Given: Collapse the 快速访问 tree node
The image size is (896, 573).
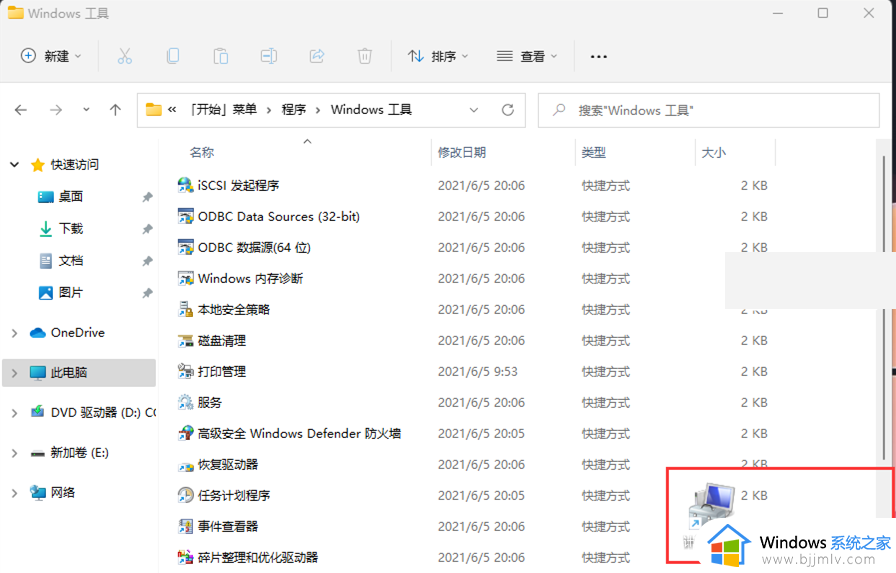Looking at the screenshot, I should coord(15,165).
